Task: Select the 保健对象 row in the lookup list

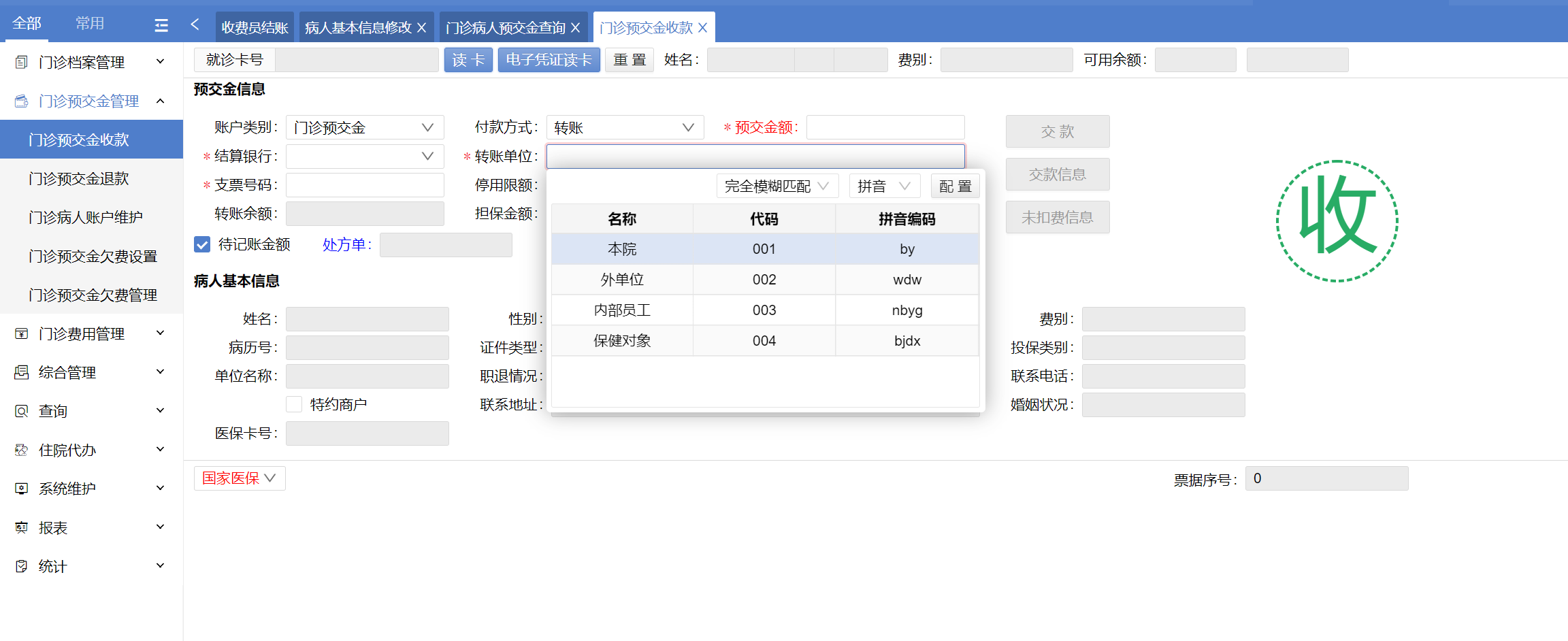Action: pyautogui.click(x=765, y=341)
